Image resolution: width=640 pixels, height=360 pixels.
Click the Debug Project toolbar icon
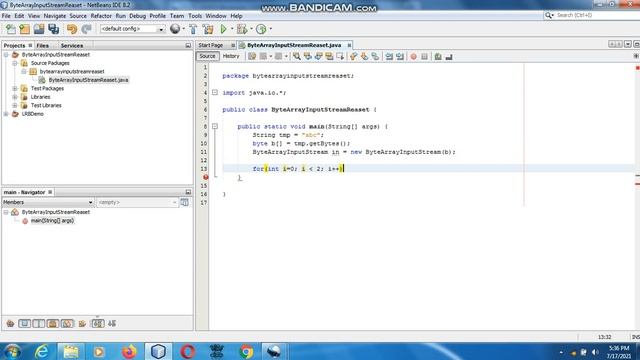pos(242,29)
